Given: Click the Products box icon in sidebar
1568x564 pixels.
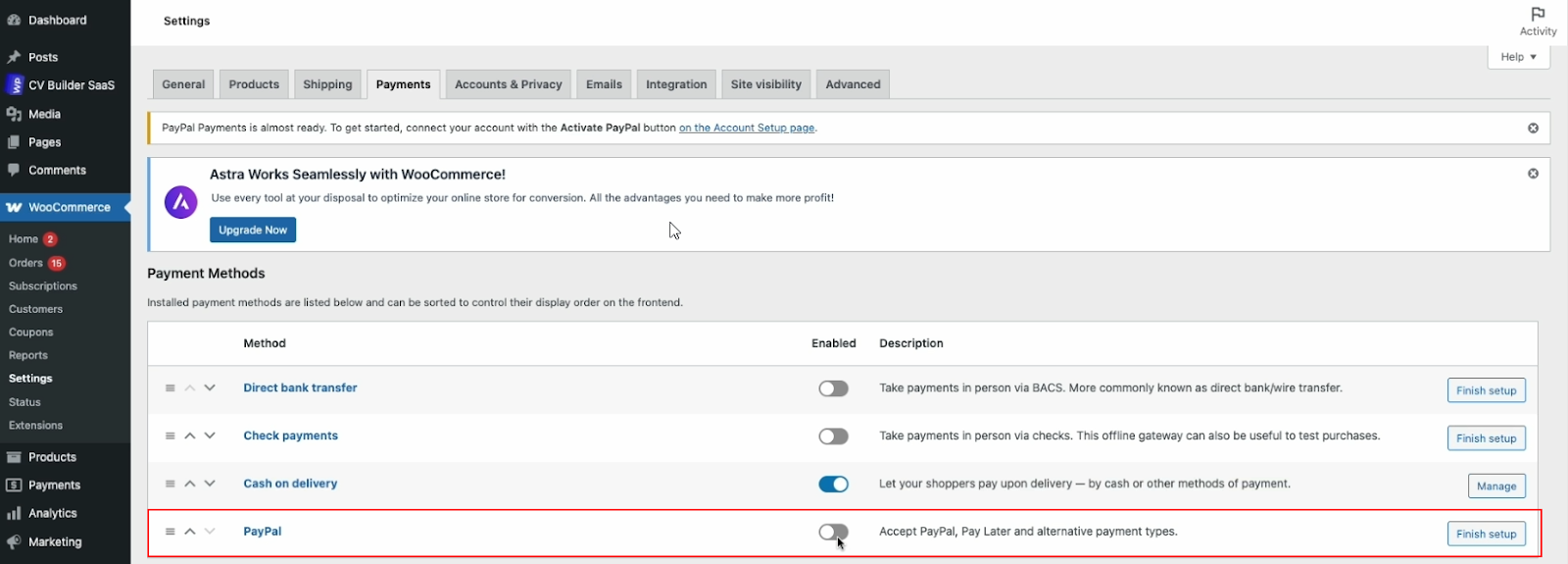Looking at the screenshot, I should 14,457.
